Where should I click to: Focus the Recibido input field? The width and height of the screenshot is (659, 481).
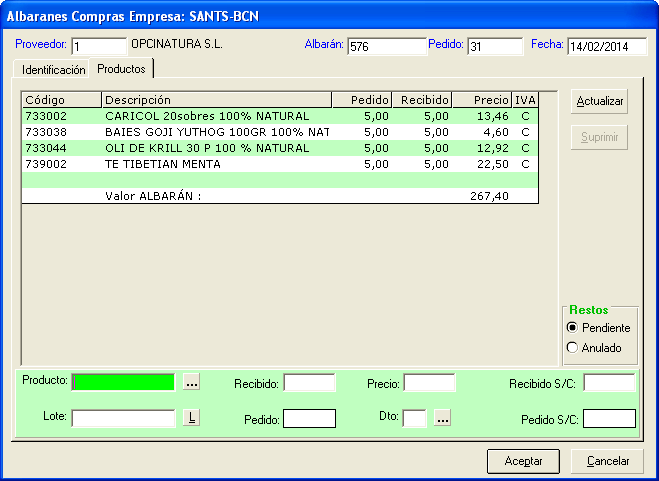[x=309, y=383]
